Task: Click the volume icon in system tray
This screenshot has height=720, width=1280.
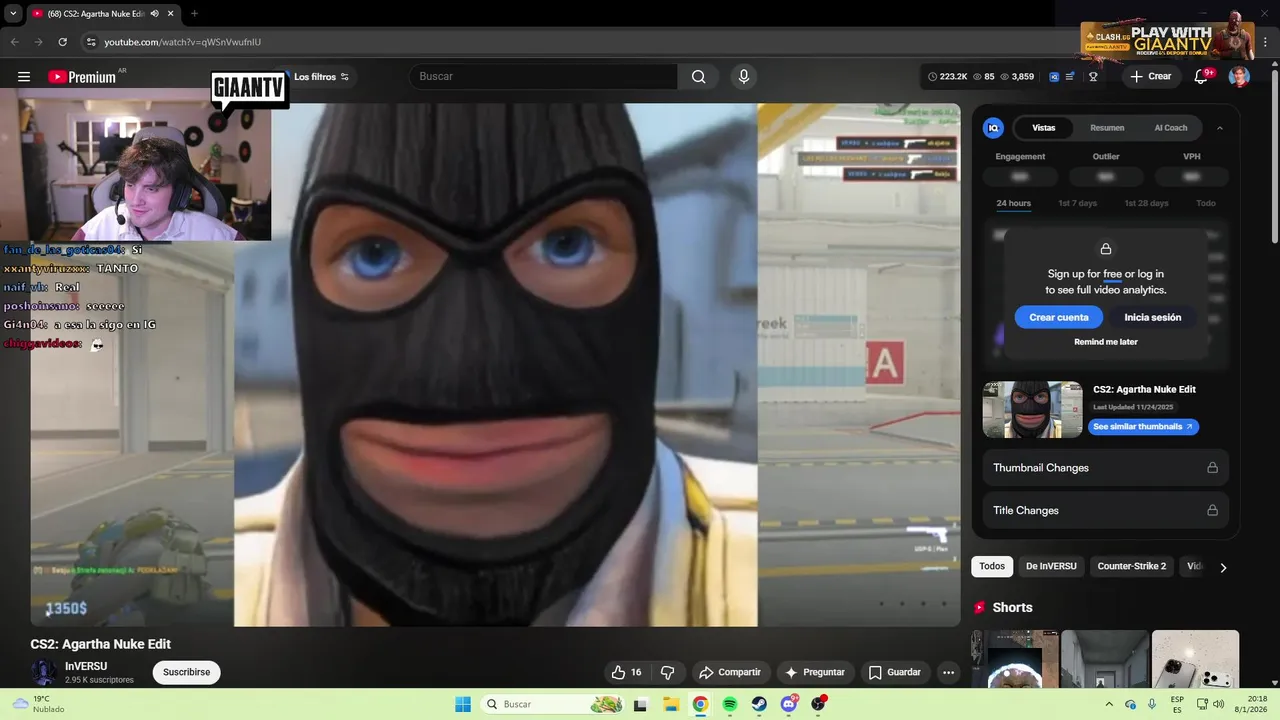Action: click(1219, 704)
